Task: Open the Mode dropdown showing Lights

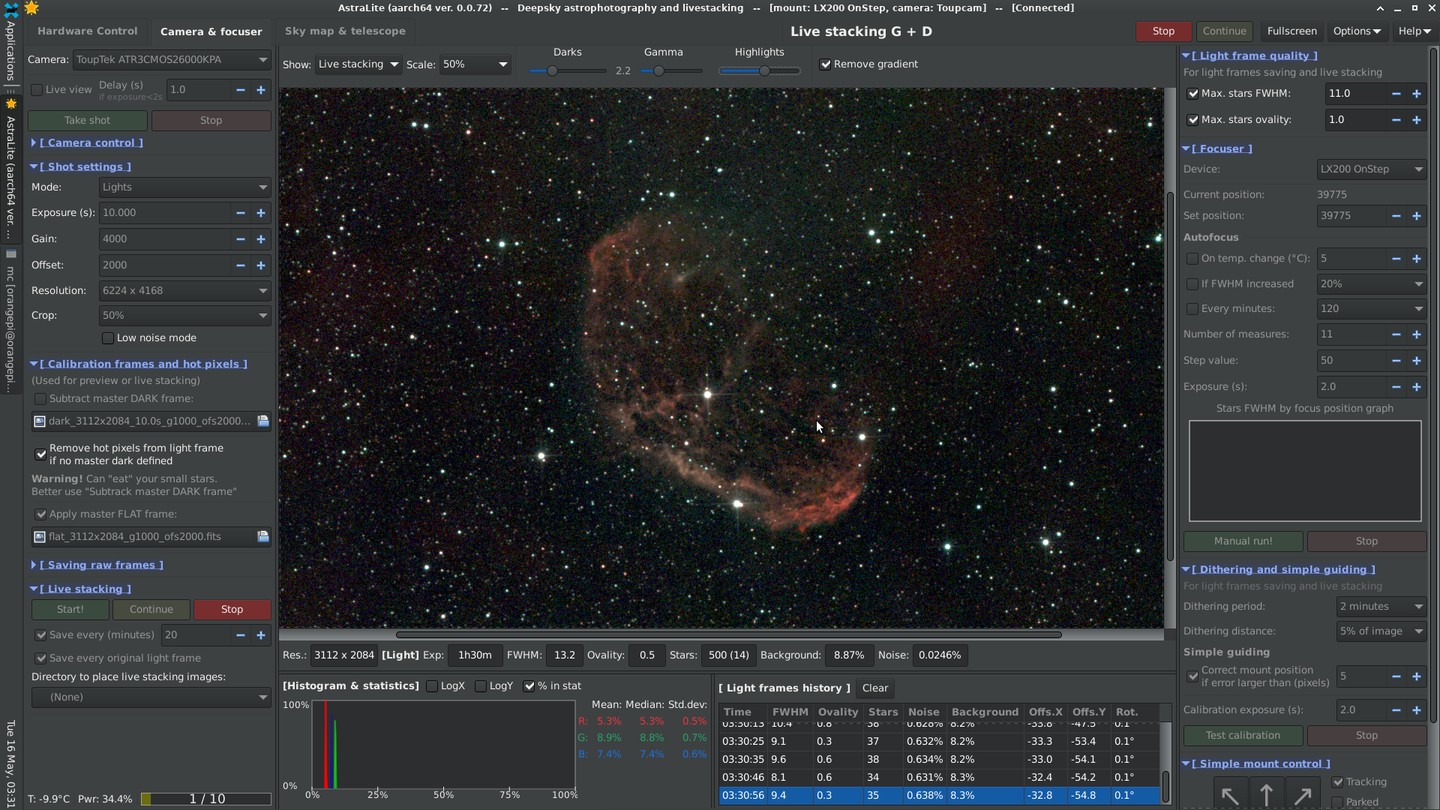Action: coord(185,187)
